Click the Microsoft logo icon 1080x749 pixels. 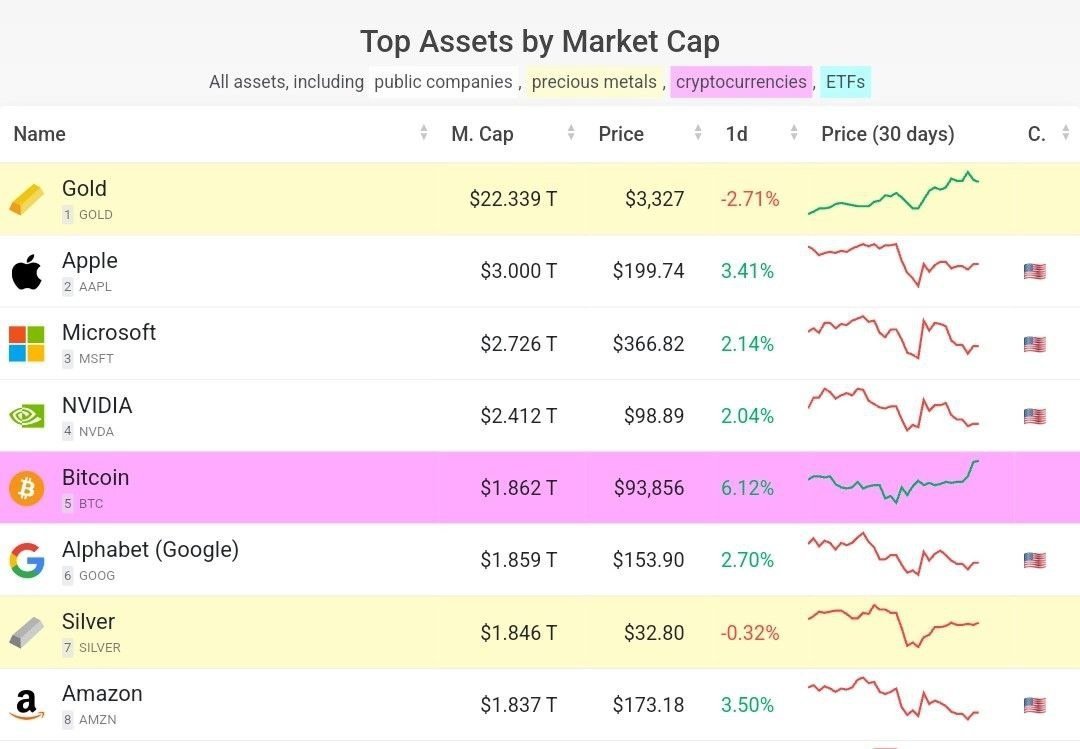click(26, 344)
